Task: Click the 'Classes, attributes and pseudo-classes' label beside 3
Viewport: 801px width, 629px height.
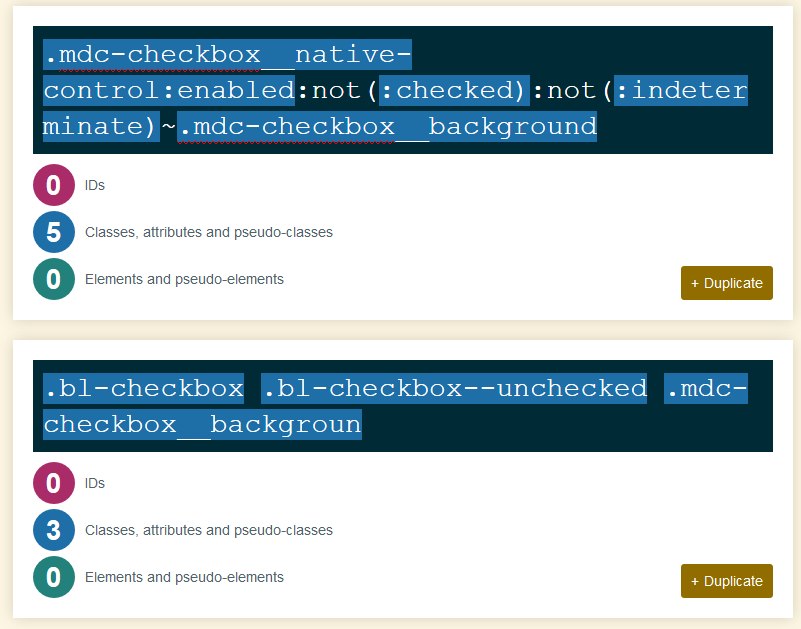Action: (x=208, y=530)
